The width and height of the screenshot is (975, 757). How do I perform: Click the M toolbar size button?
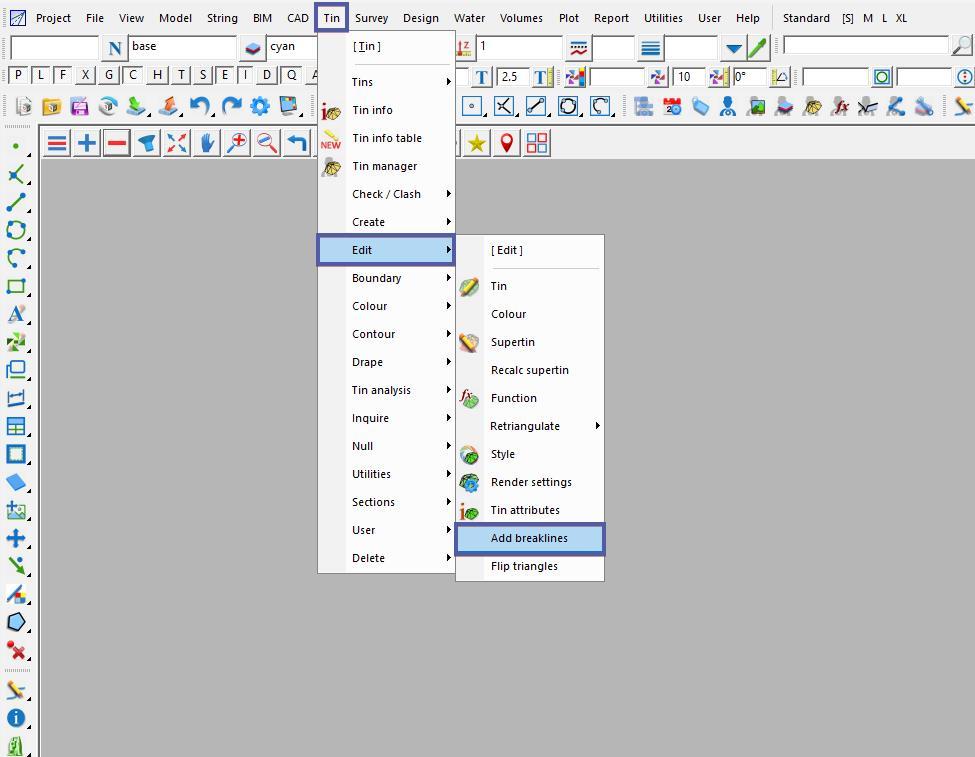[868, 18]
